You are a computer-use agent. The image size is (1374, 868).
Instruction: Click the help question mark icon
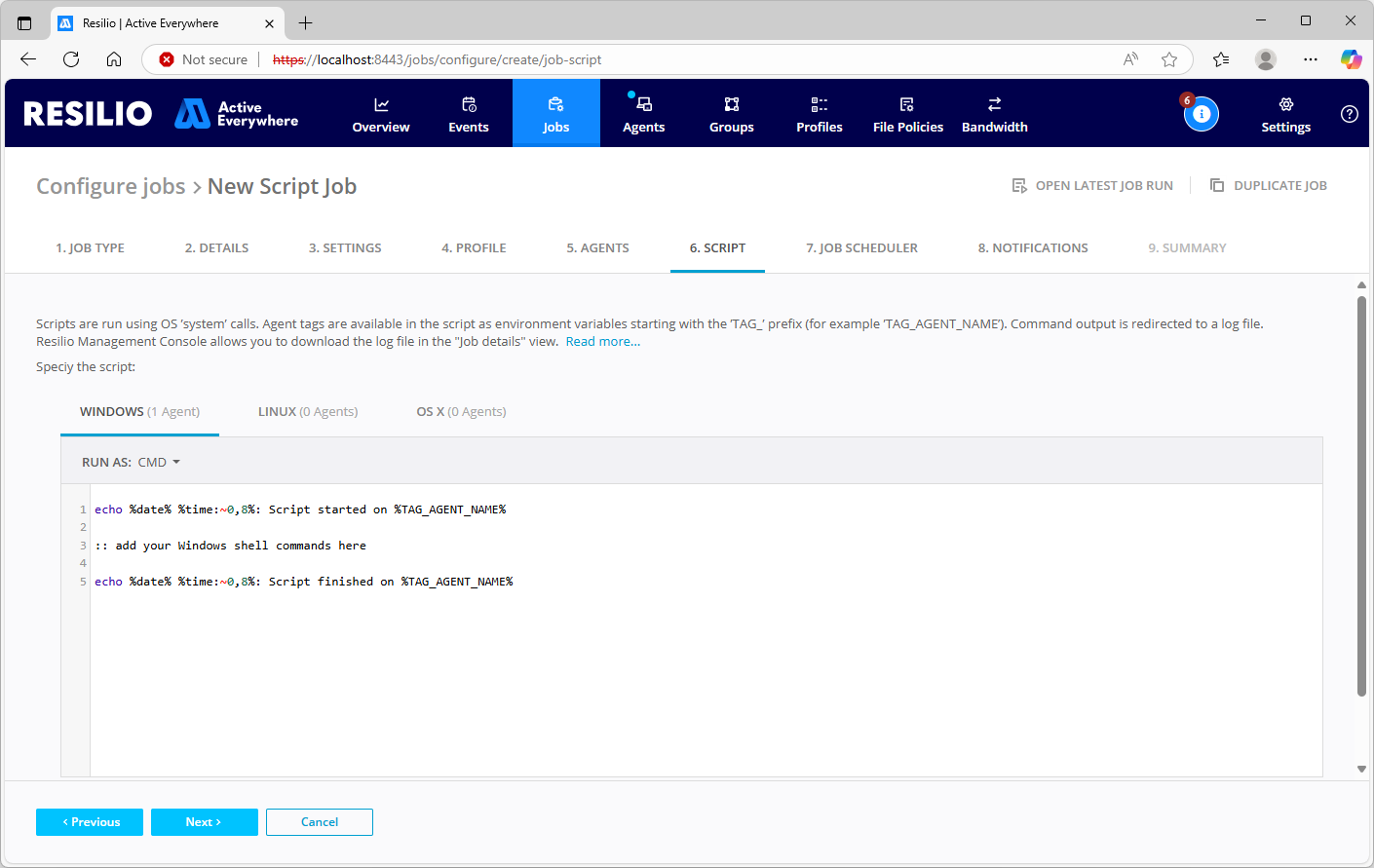point(1349,114)
